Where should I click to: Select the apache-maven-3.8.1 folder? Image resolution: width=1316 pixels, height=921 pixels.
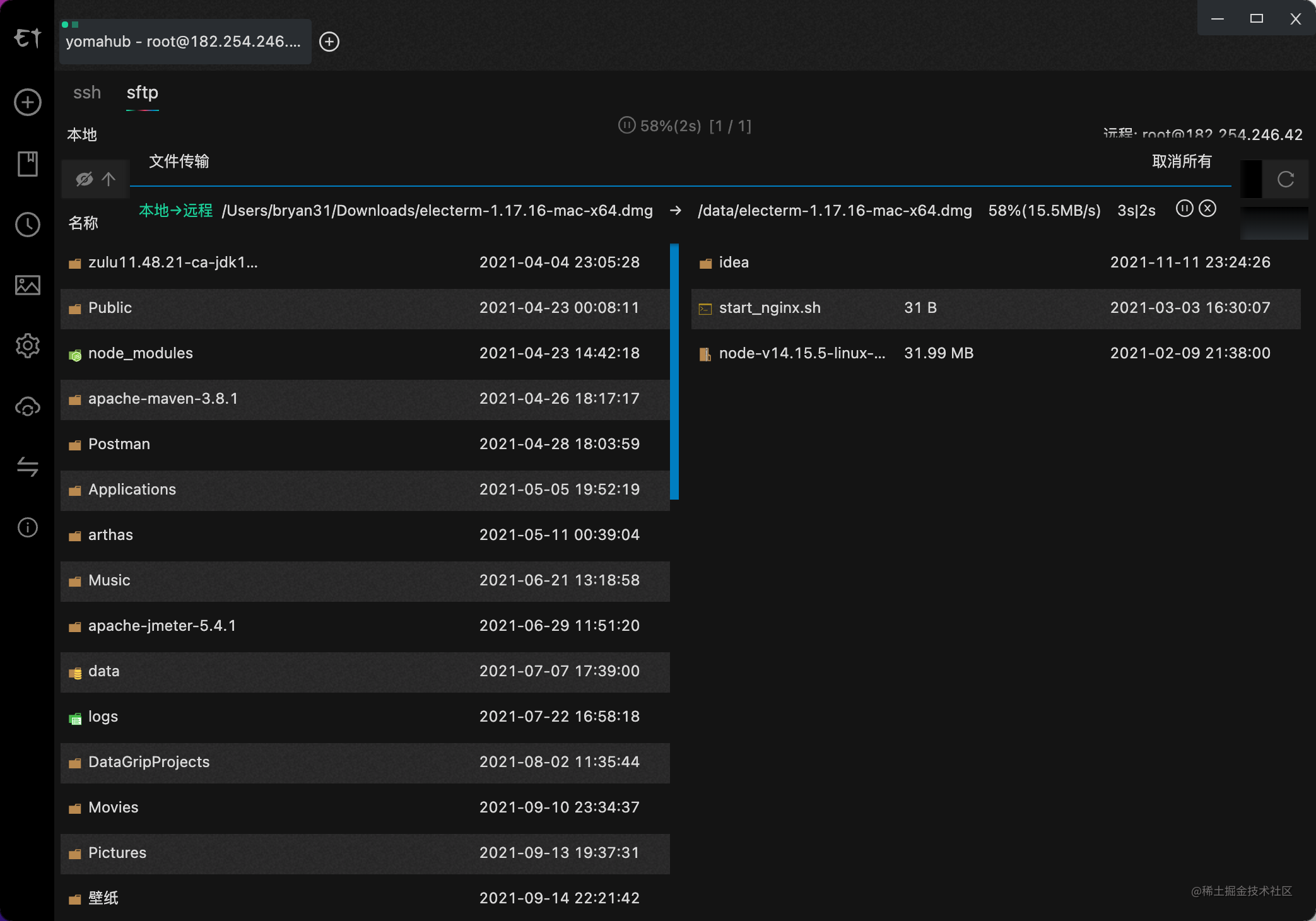(x=365, y=399)
